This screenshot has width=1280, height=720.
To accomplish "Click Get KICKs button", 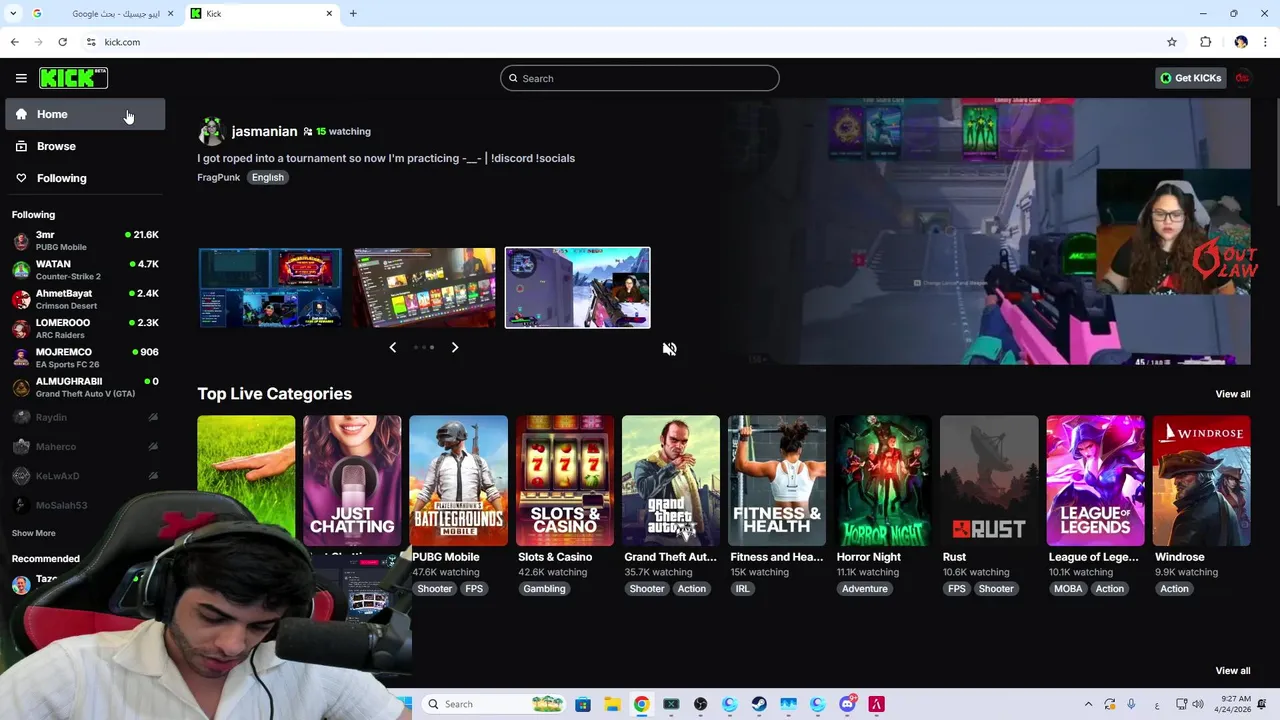I will [x=1190, y=78].
